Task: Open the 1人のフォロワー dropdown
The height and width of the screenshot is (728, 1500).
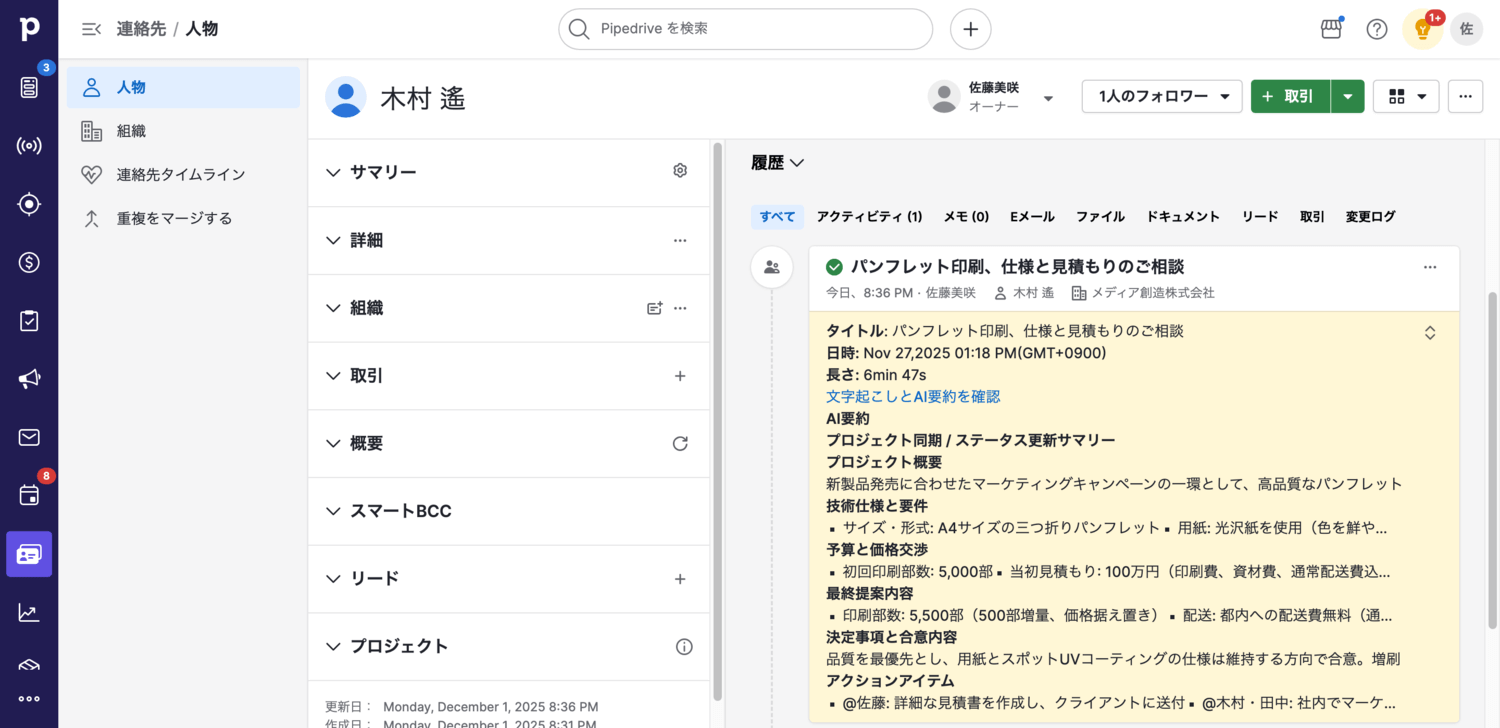Action: (x=1162, y=96)
